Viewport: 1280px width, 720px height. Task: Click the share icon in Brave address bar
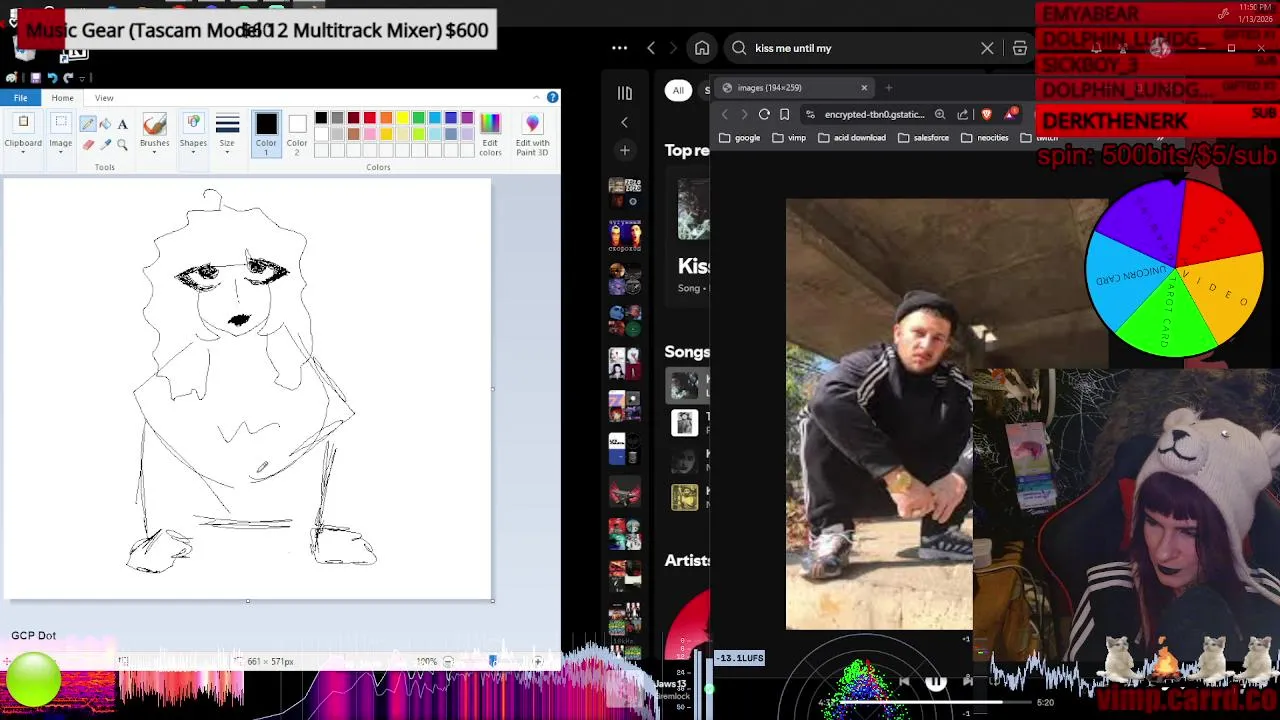click(x=962, y=114)
